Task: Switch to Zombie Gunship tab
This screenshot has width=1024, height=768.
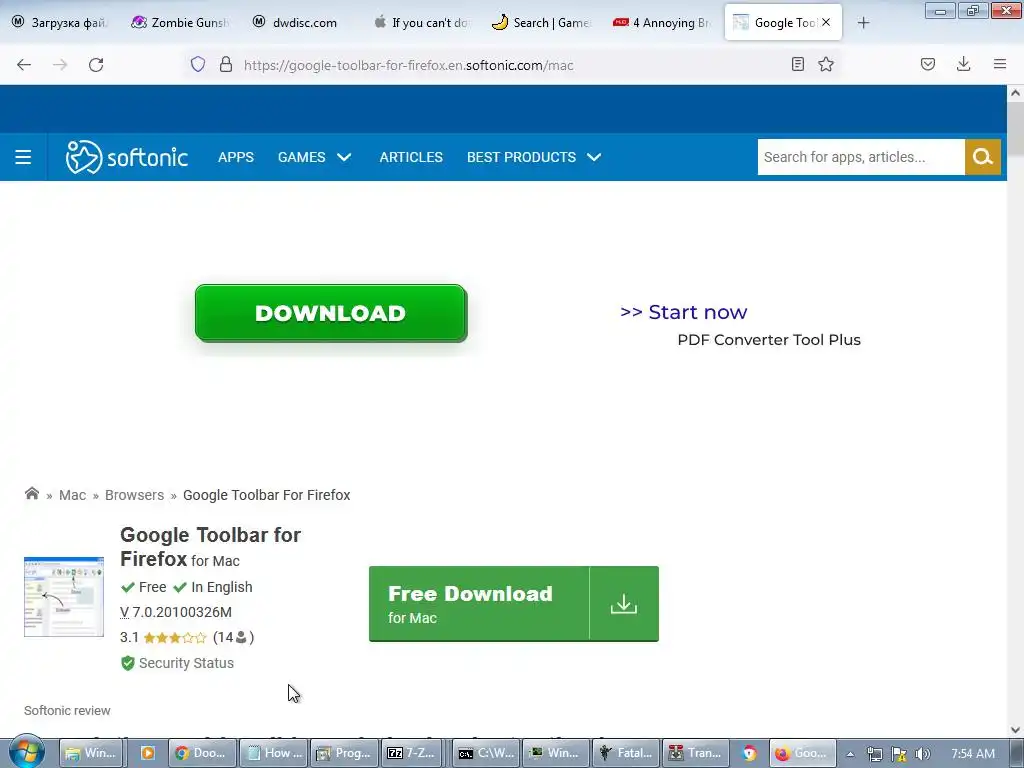Action: [x=180, y=23]
